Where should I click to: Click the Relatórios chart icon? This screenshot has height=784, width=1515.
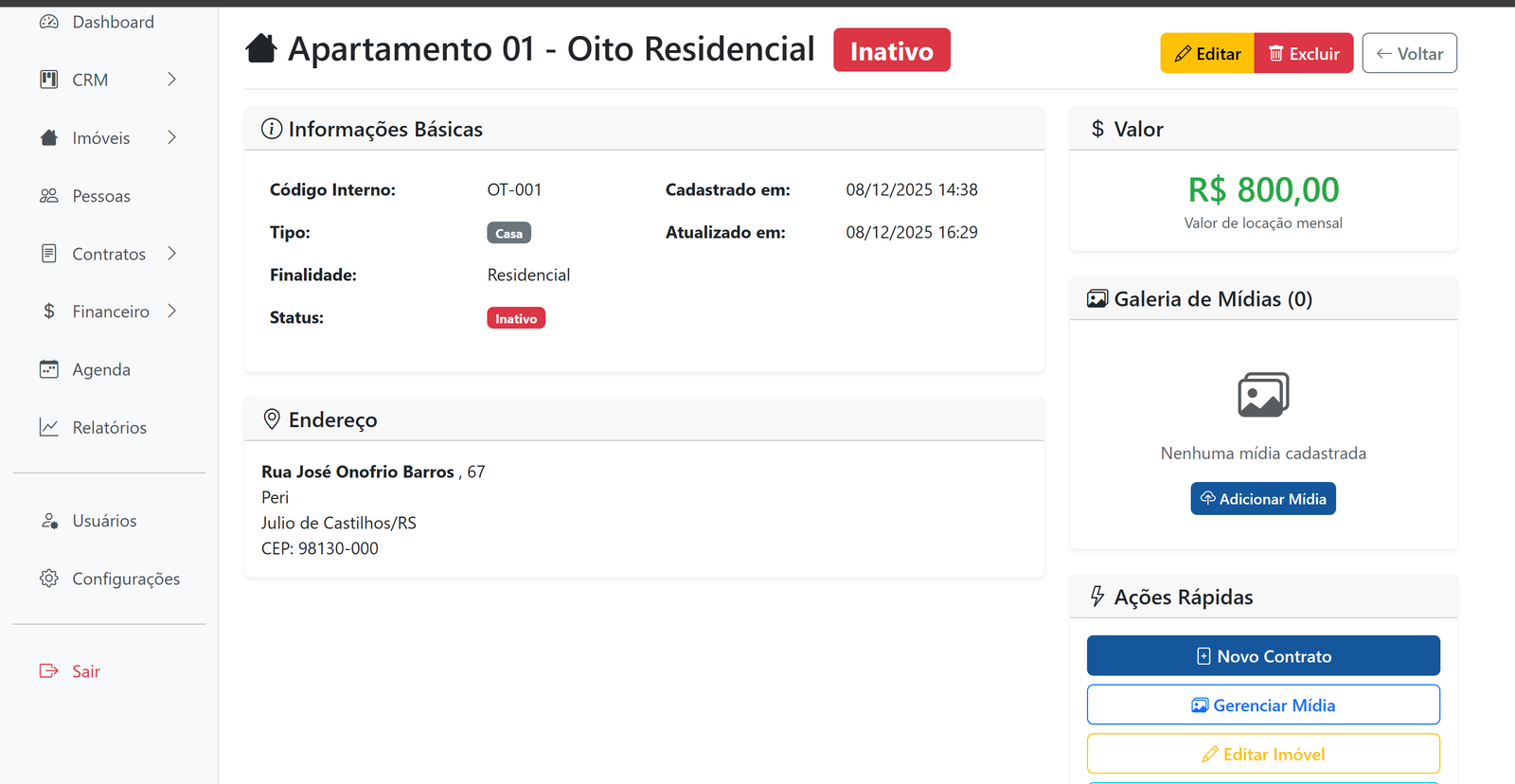tap(49, 427)
